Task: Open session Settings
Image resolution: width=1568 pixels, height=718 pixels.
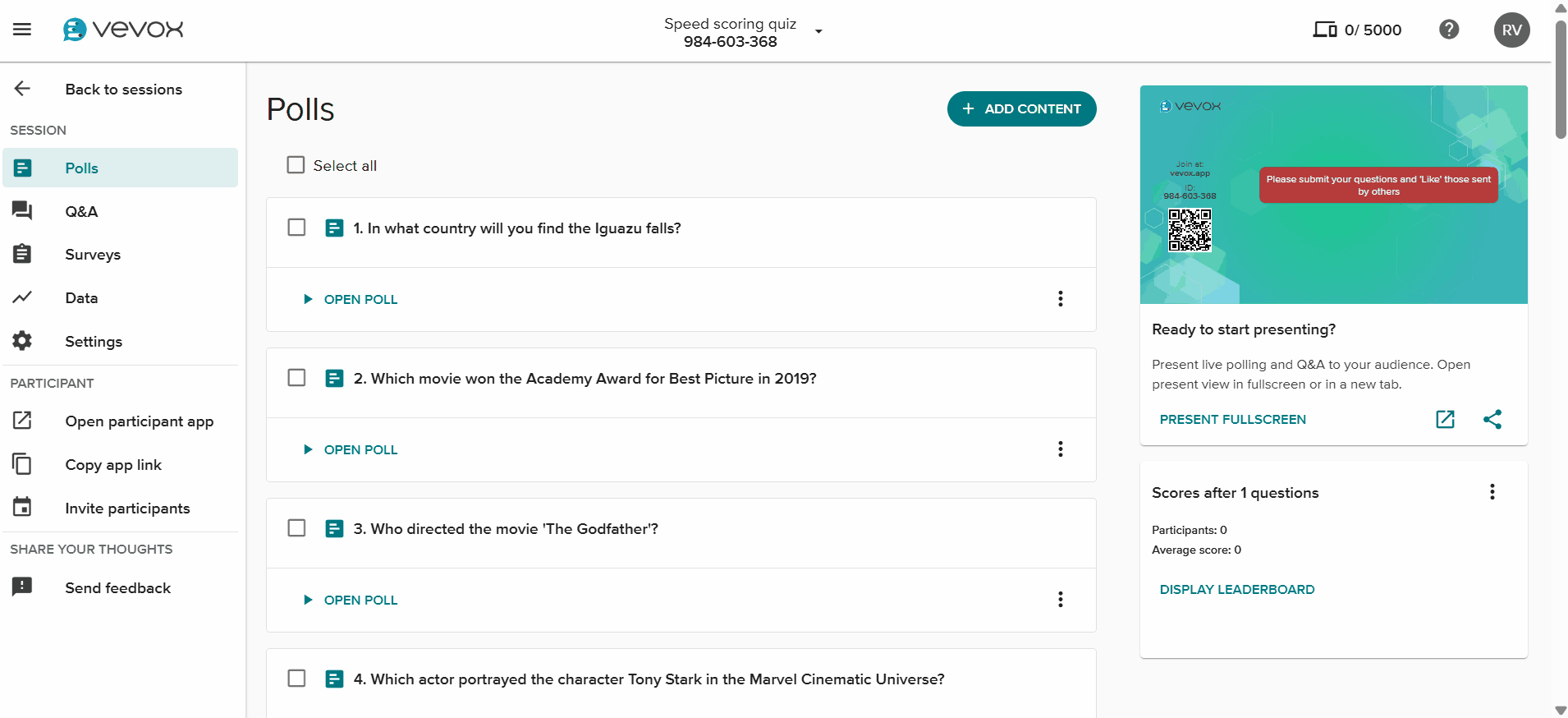Action: [121, 342]
